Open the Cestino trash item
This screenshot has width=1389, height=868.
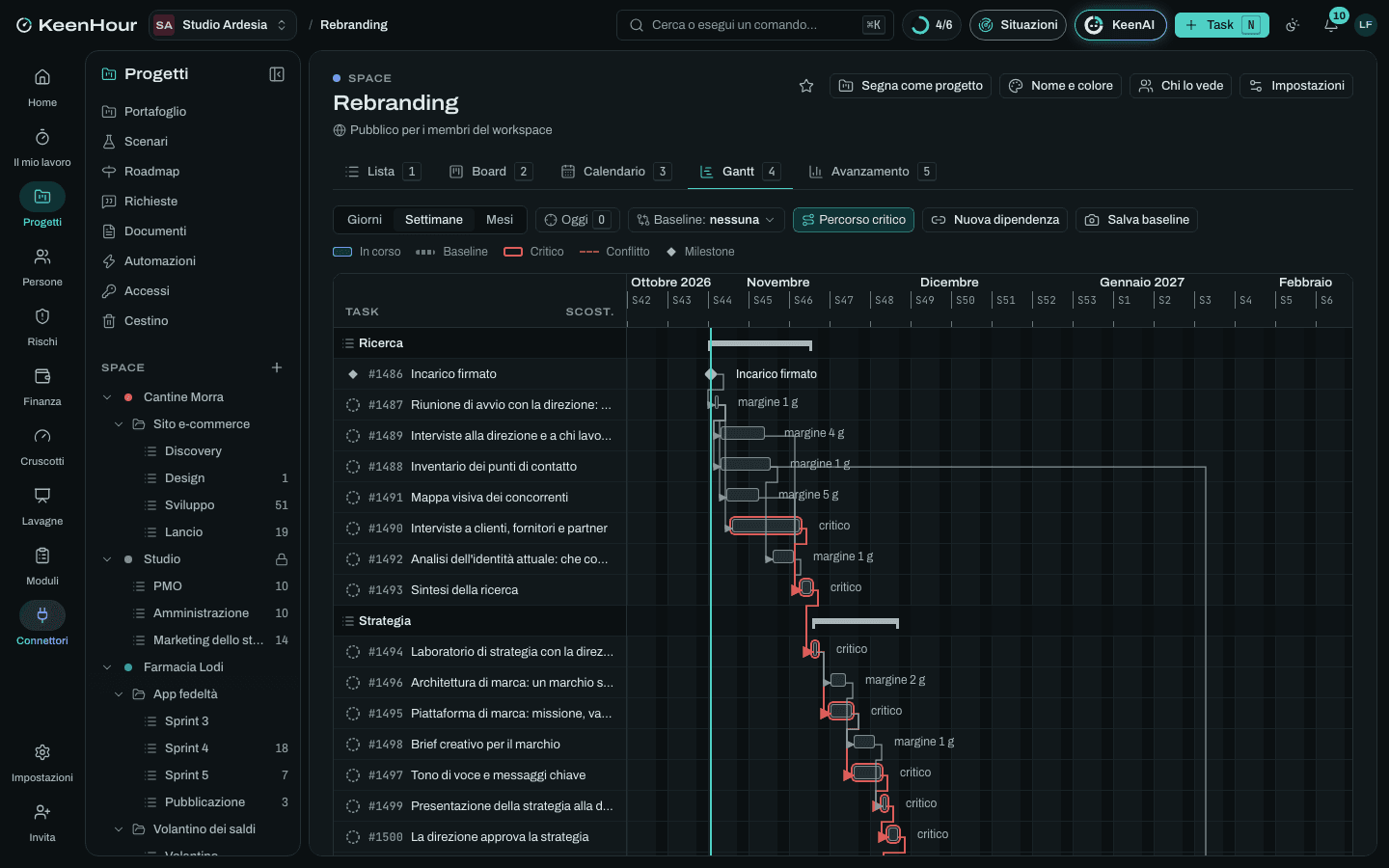click(x=193, y=321)
